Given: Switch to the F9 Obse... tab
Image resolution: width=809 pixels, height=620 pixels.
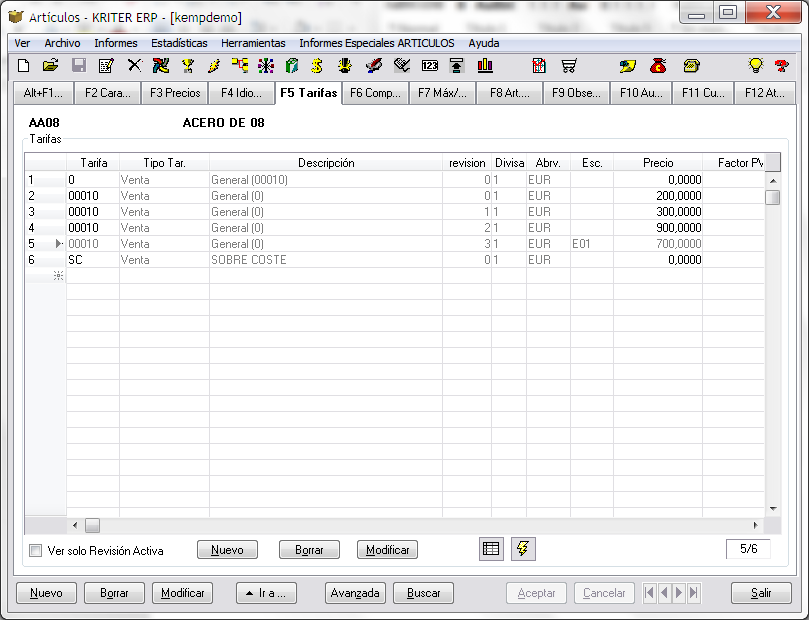Looking at the screenshot, I should pyautogui.click(x=576, y=93).
